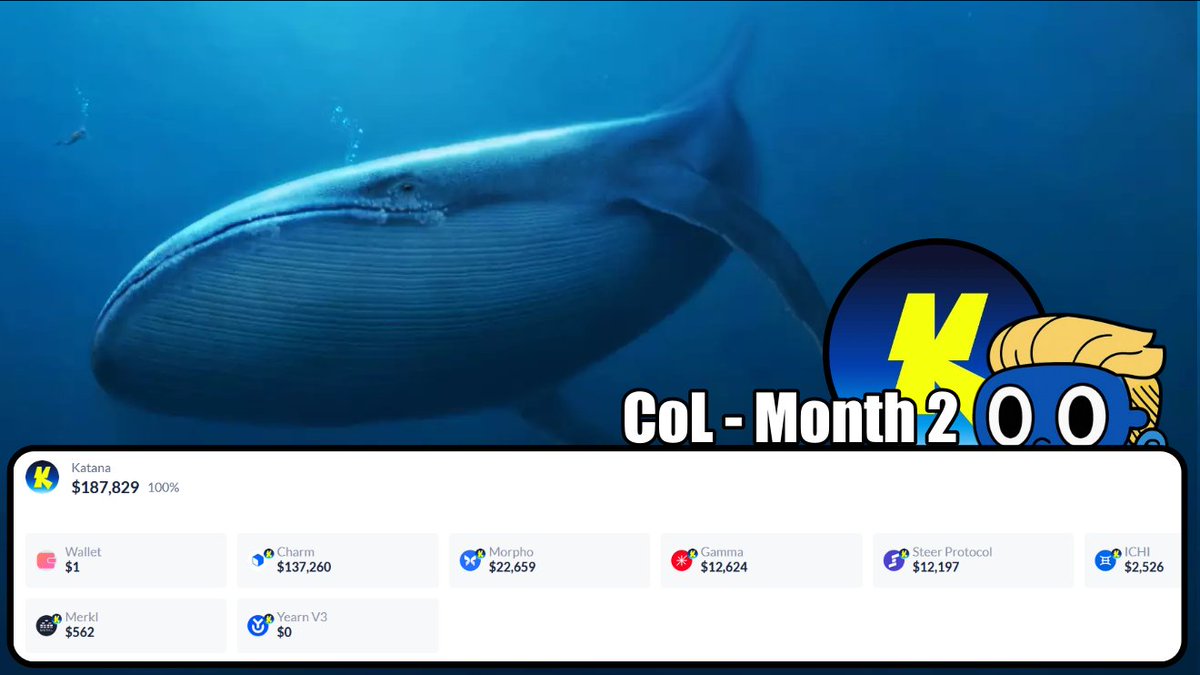
Task: Open the Charm $137,260 card
Action: [338, 560]
